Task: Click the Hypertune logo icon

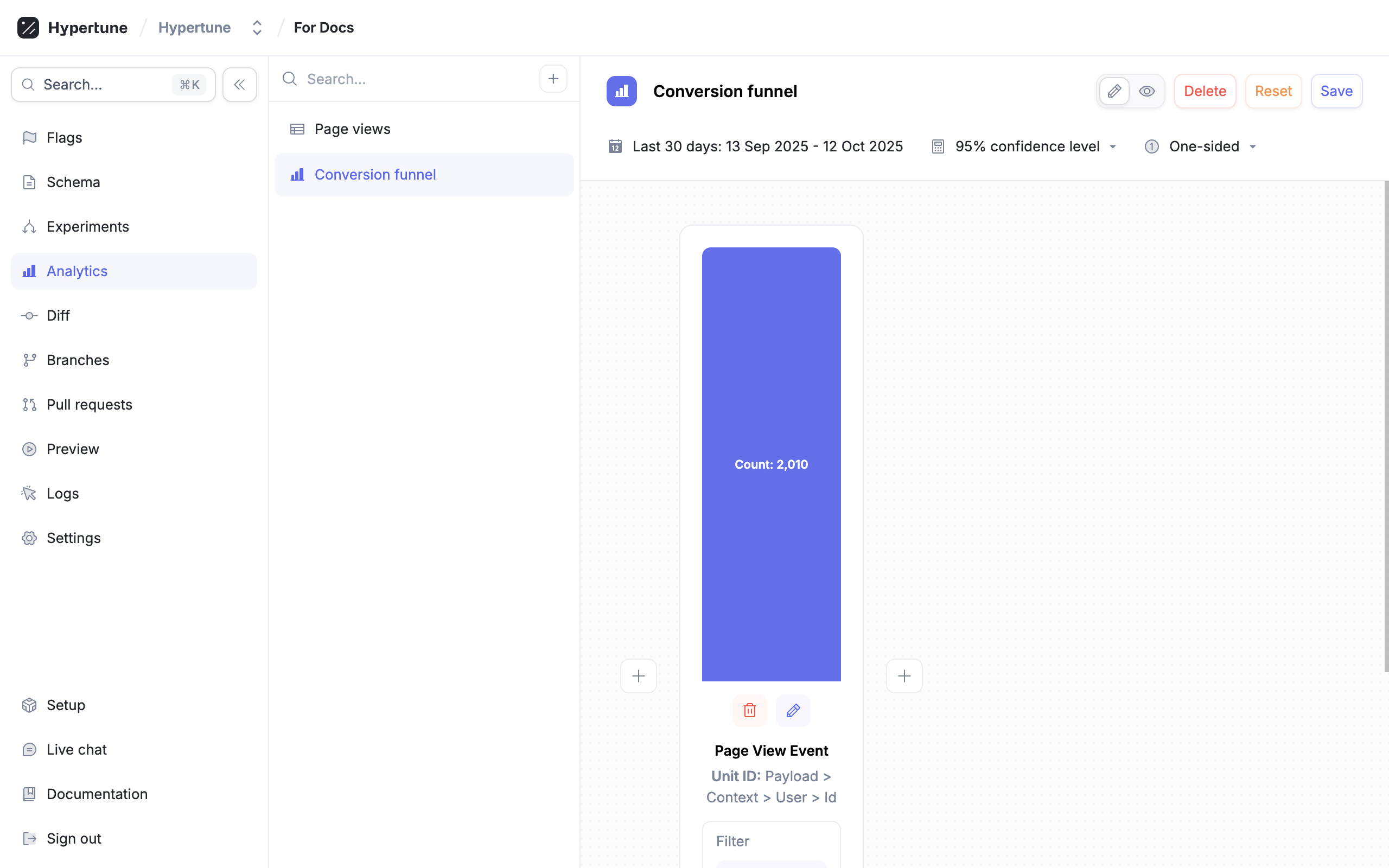Action: pyautogui.click(x=28, y=27)
